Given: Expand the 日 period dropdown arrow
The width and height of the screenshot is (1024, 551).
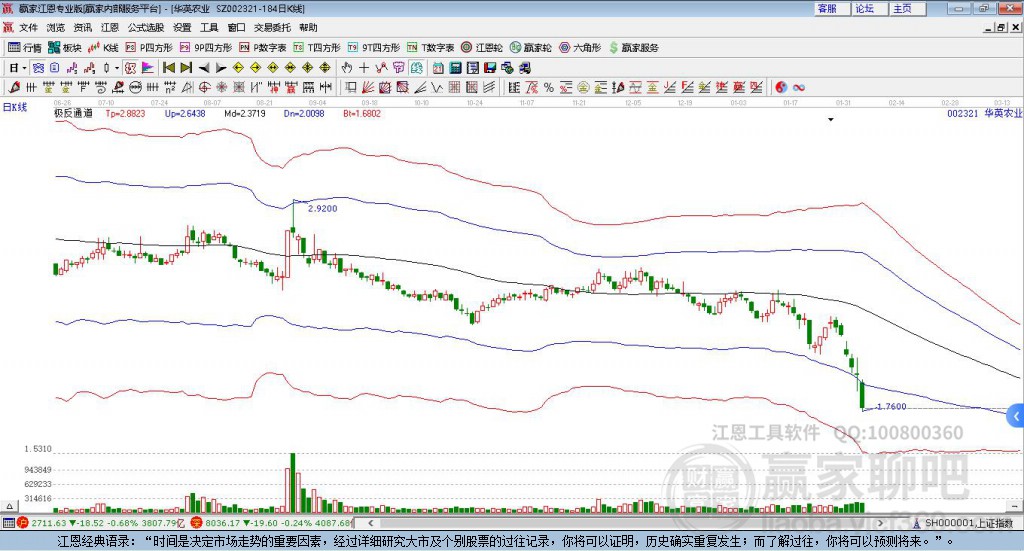Looking at the screenshot, I should 25,67.
